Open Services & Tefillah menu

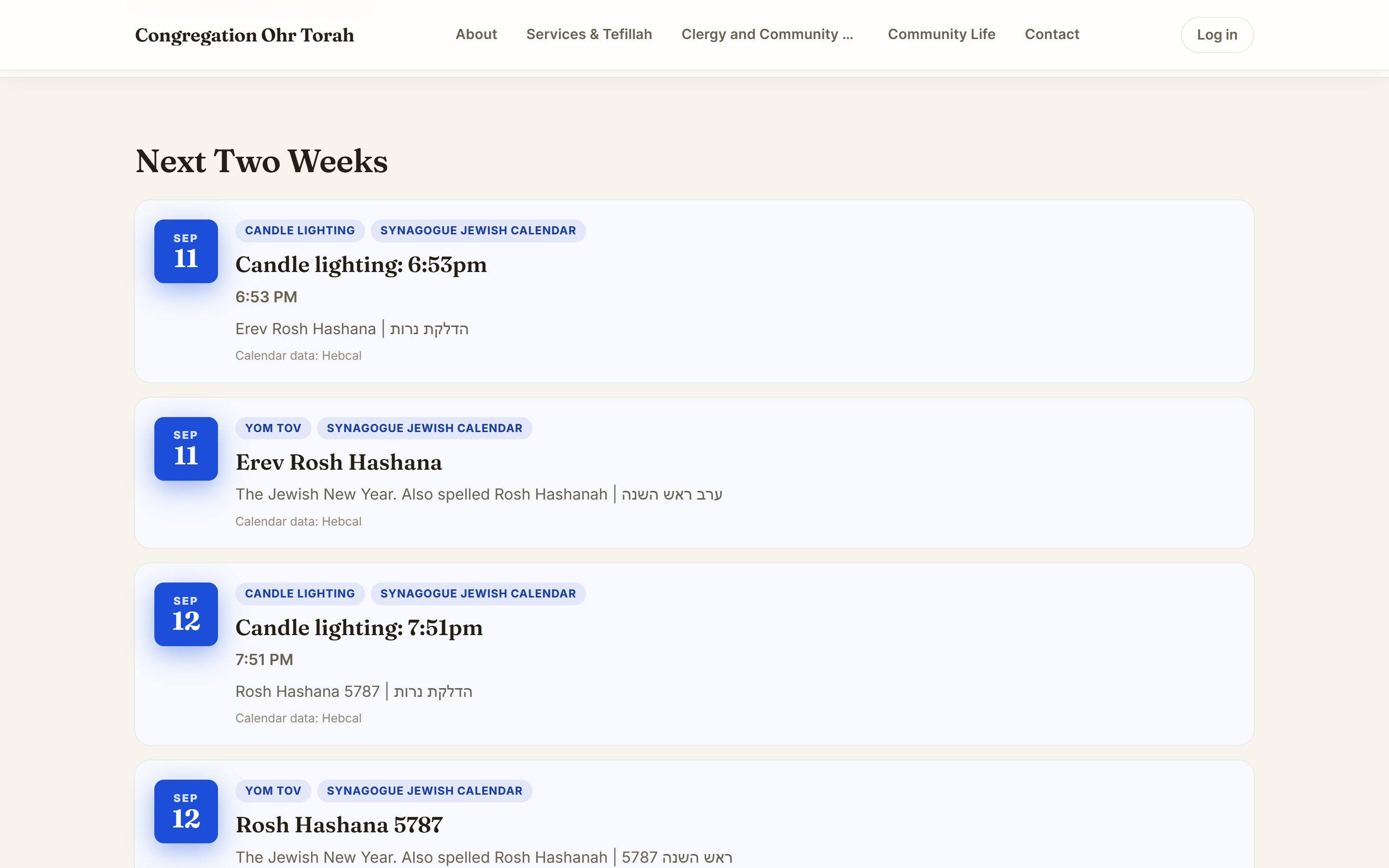tap(589, 34)
